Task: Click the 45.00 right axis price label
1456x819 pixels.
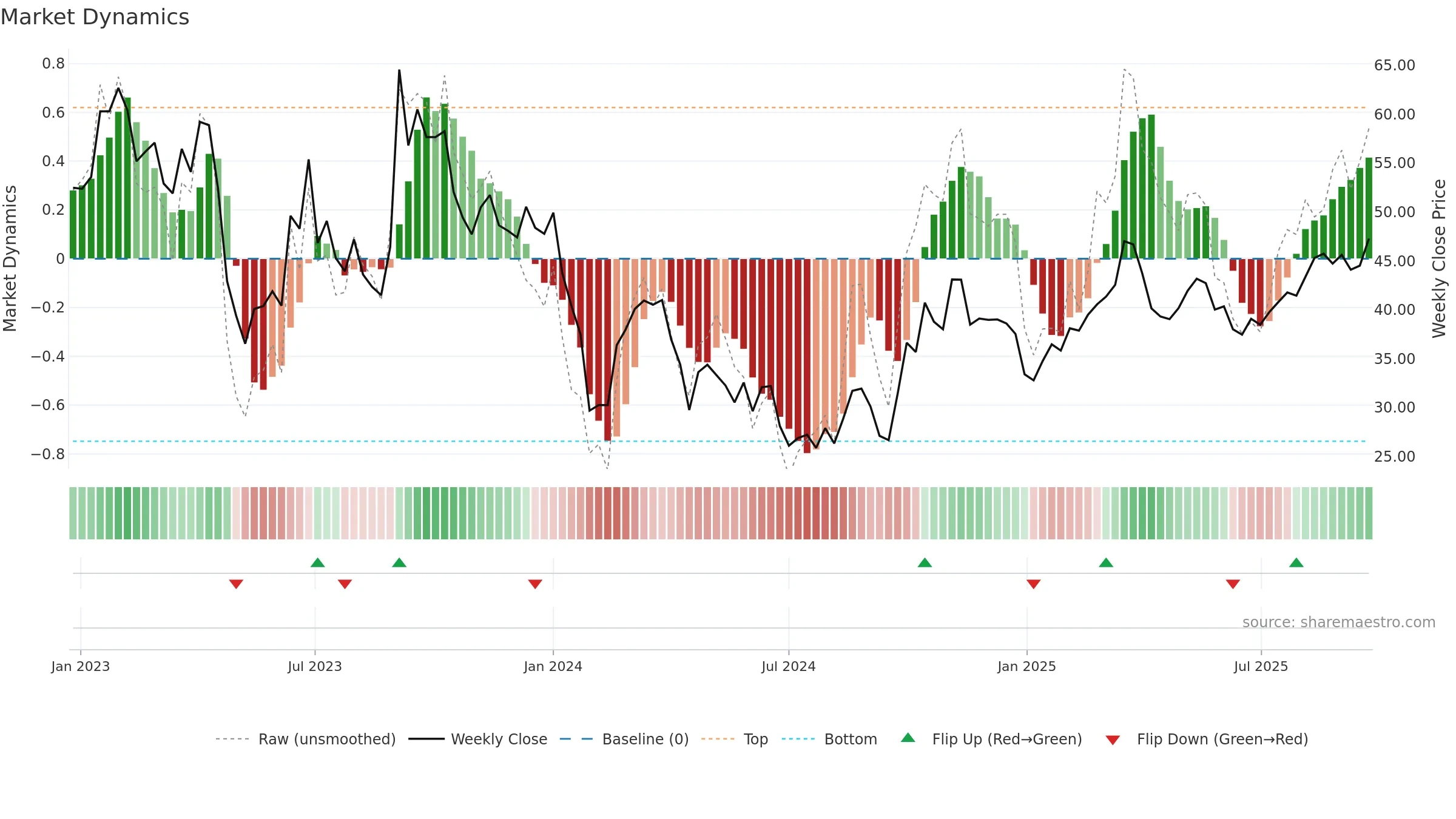Action: pyautogui.click(x=1395, y=261)
